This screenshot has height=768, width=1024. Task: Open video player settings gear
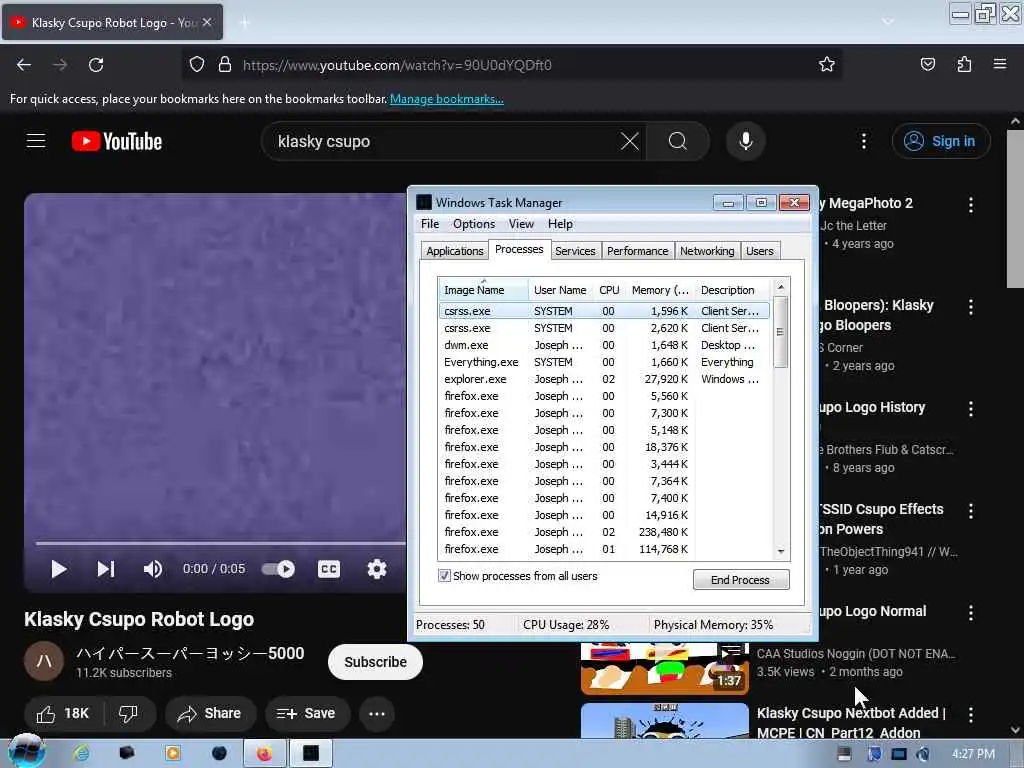click(x=377, y=569)
